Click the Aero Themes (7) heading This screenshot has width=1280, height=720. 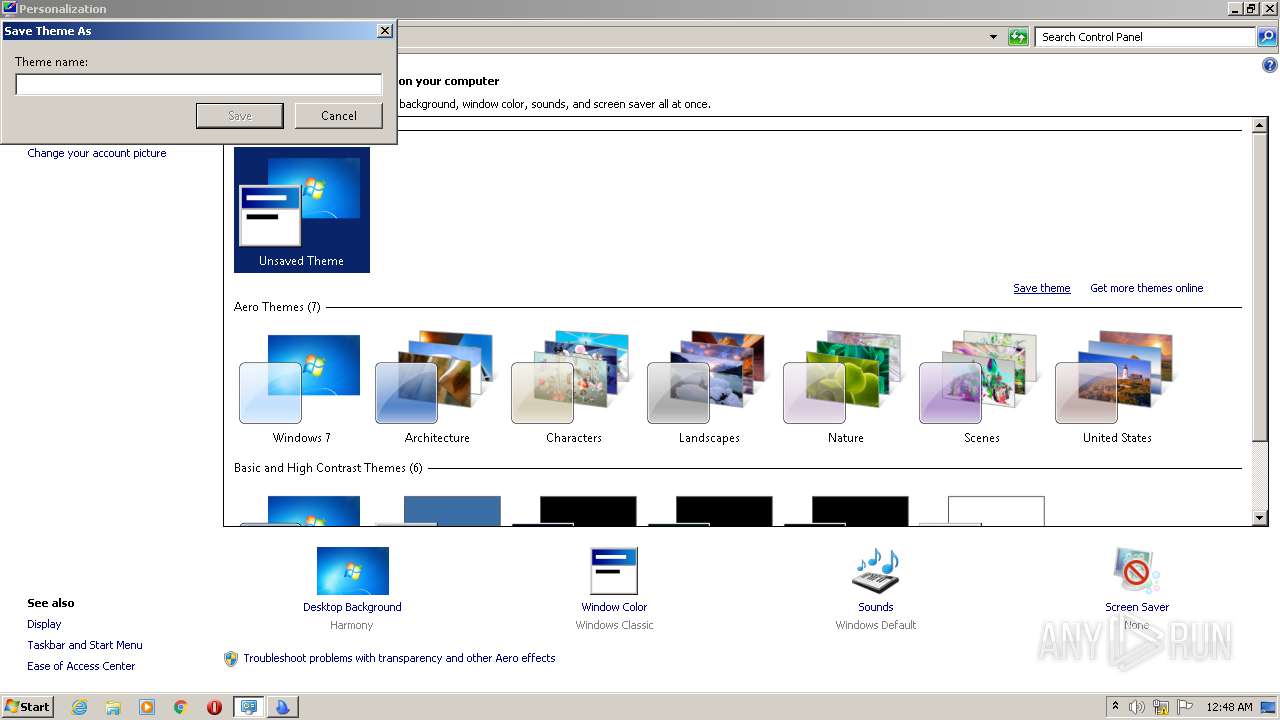pos(277,307)
